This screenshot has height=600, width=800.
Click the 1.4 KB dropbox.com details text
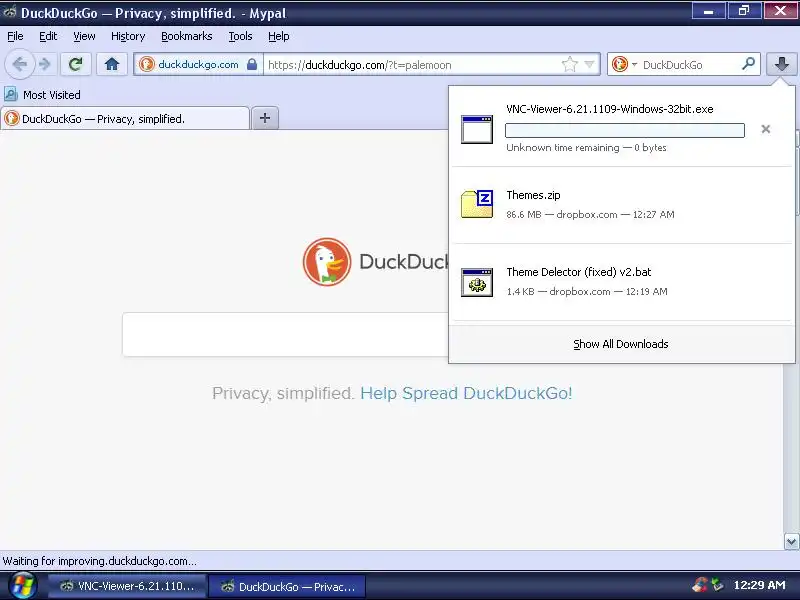[x=587, y=291]
